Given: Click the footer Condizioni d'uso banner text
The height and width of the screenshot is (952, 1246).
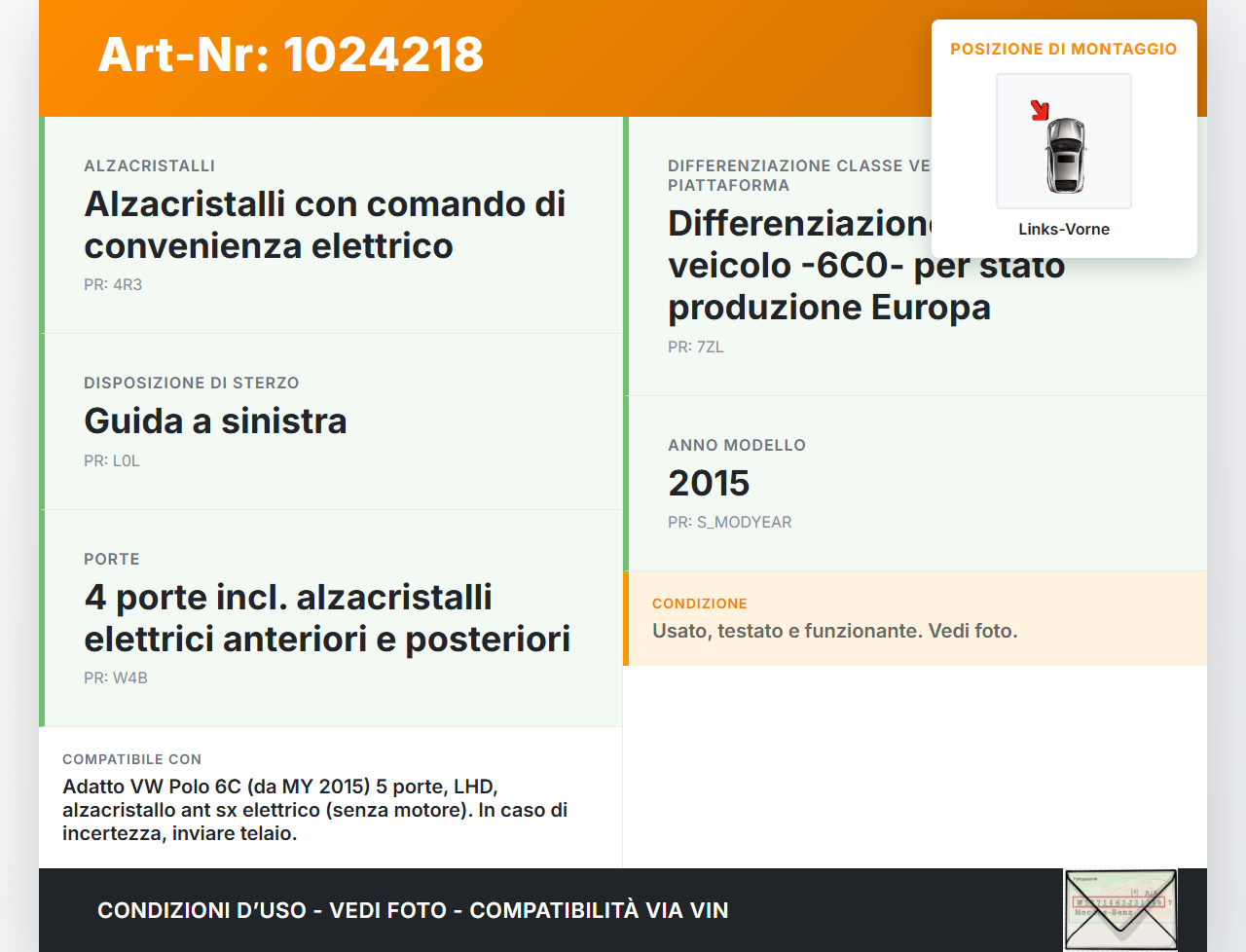Looking at the screenshot, I should point(413,910).
